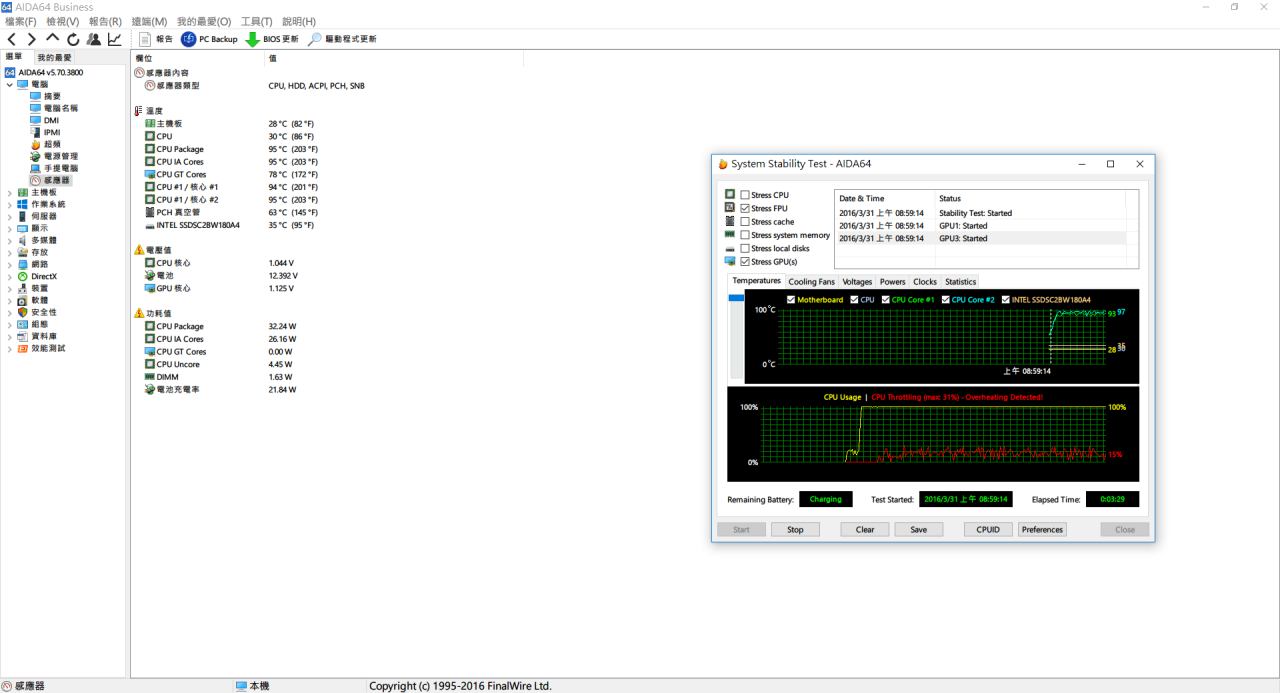Expand the 伺服器 tree branch
1280x693 pixels.
point(10,216)
